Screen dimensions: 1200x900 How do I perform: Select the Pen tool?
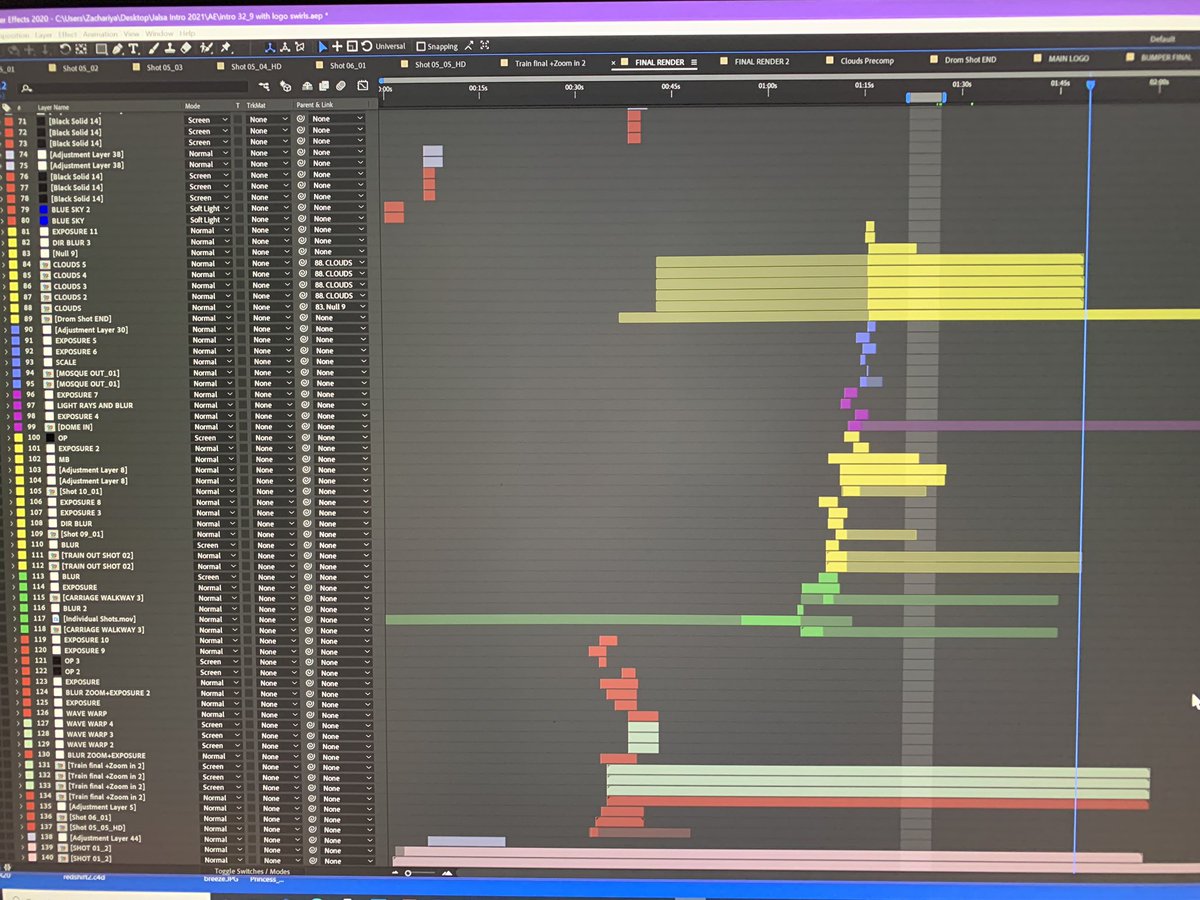point(117,48)
